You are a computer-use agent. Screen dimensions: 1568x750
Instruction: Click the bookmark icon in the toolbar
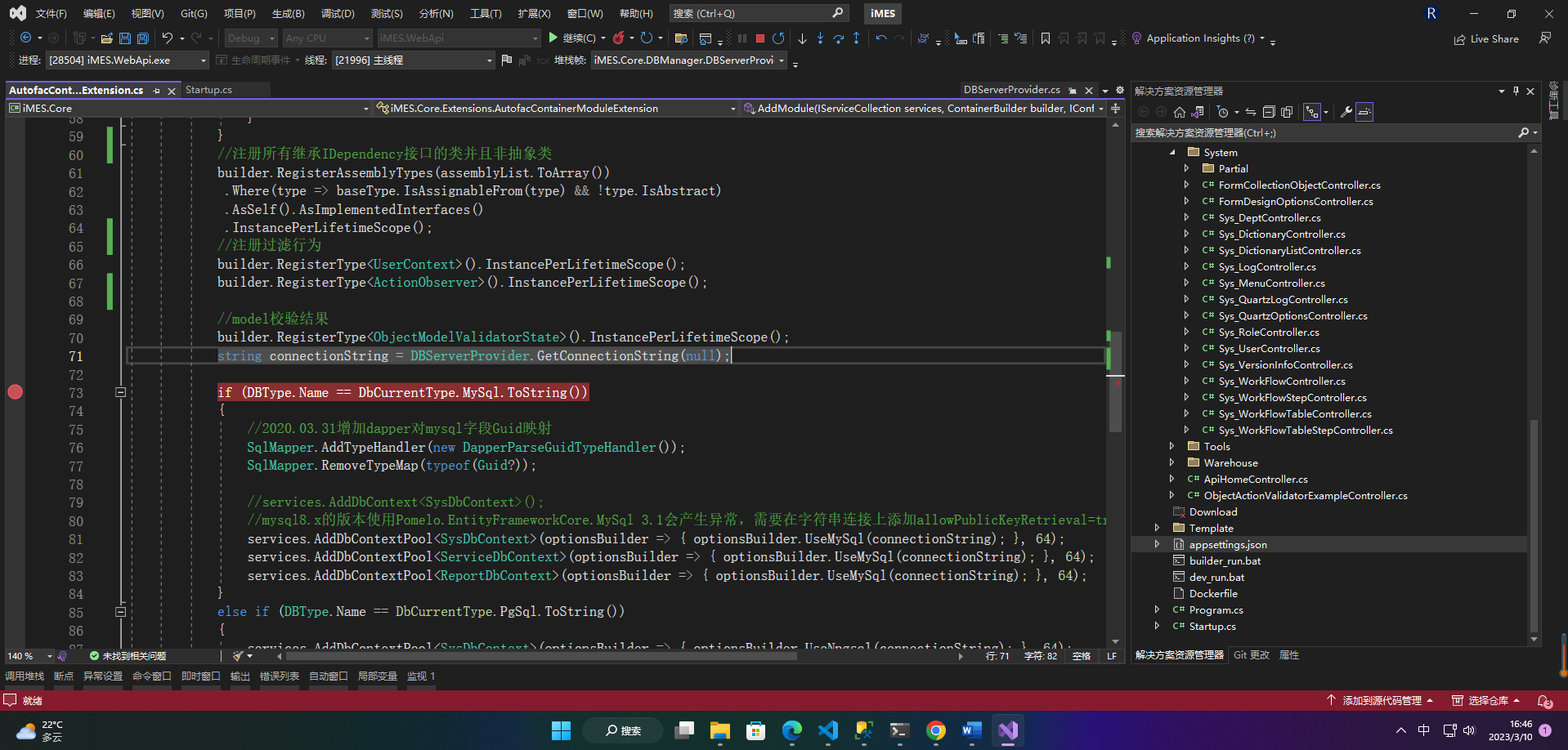coord(1045,38)
